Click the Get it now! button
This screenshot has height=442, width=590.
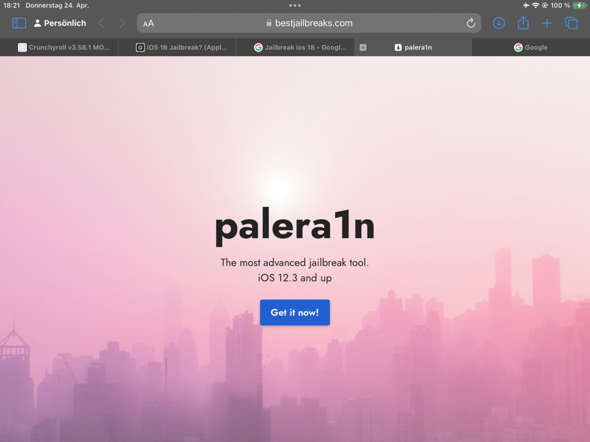point(295,313)
